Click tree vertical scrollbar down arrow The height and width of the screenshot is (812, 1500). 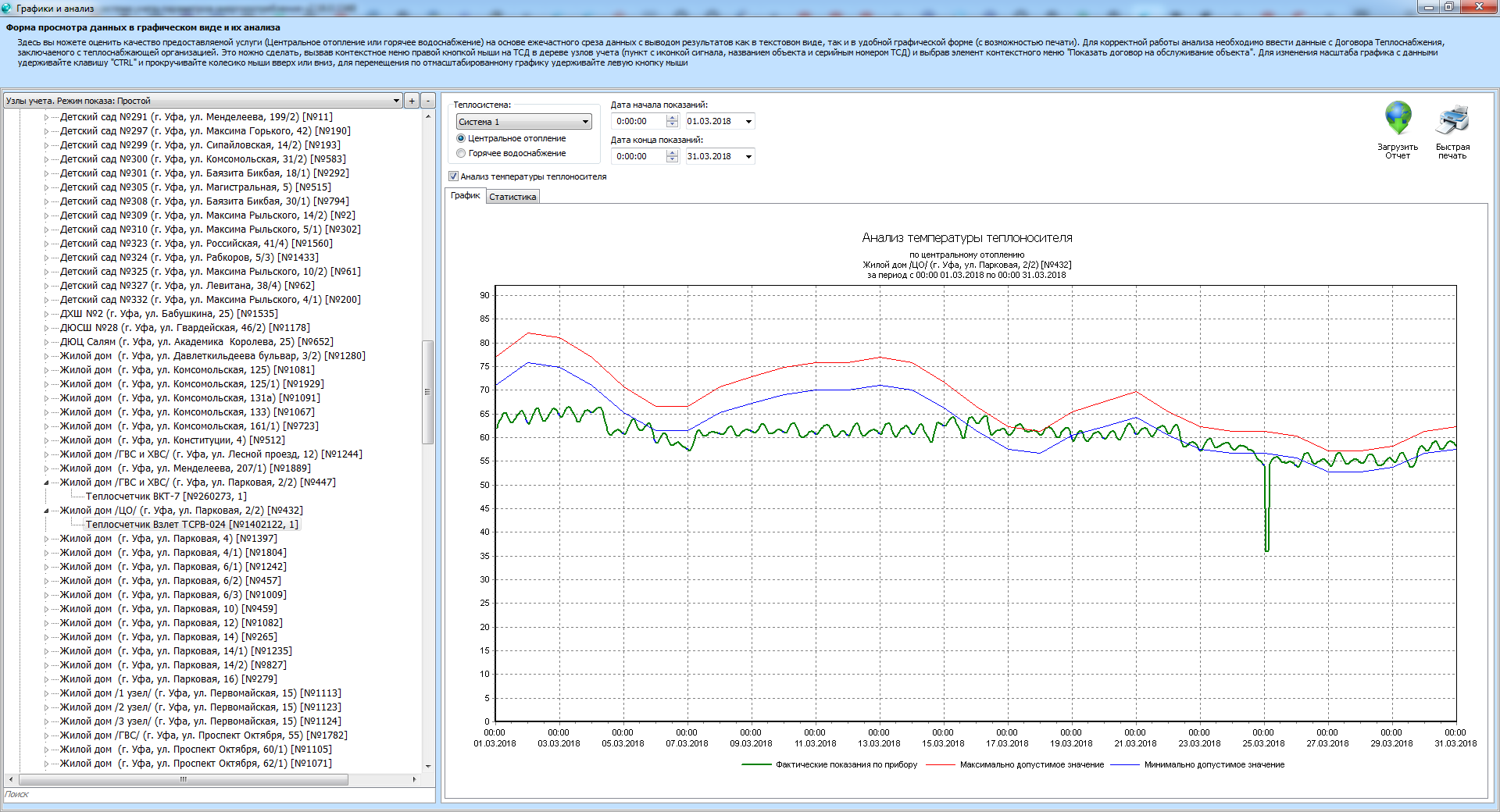point(428,767)
